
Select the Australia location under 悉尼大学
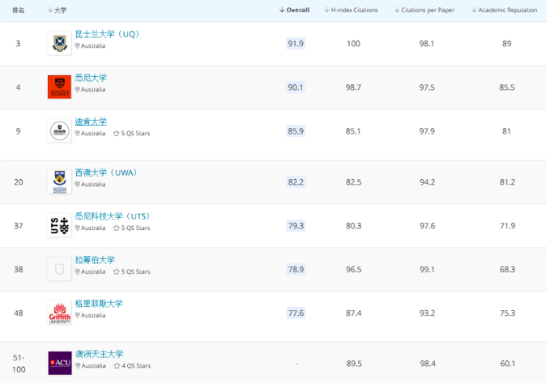(x=90, y=89)
